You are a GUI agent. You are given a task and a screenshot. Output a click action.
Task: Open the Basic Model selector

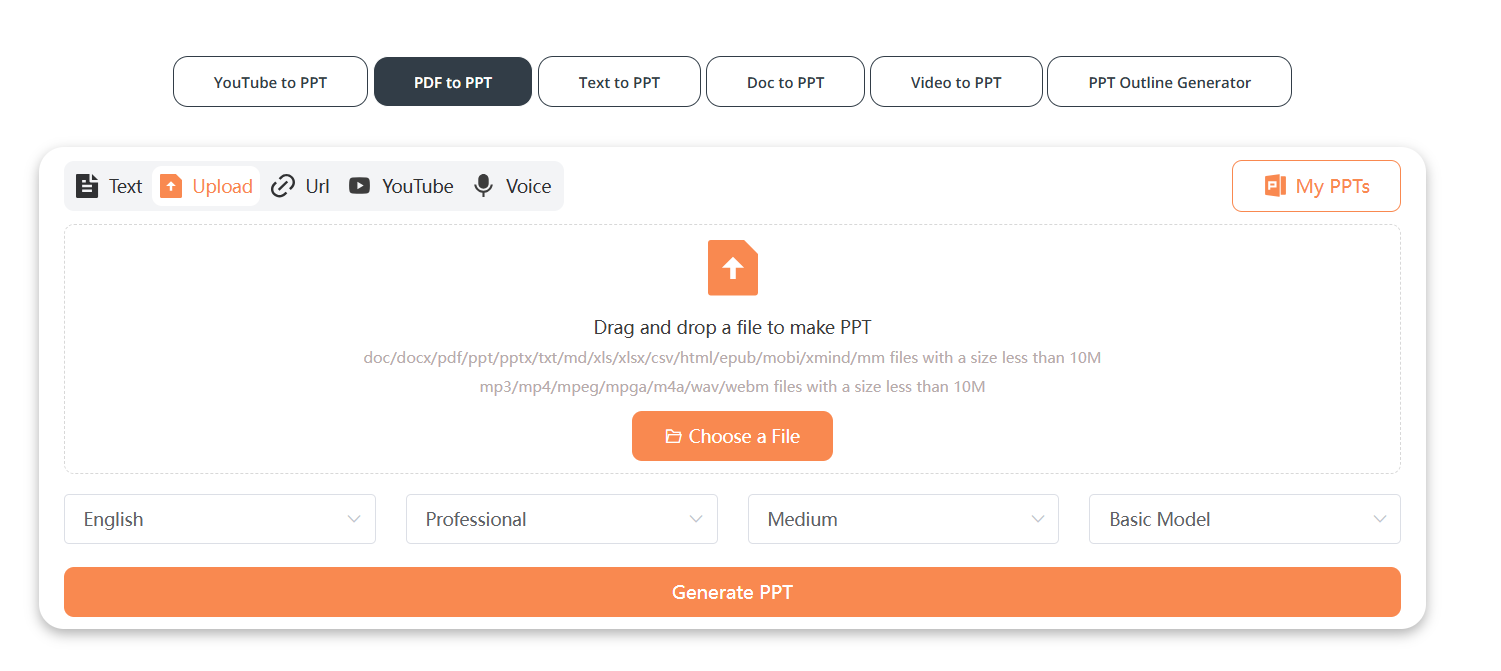1244,519
